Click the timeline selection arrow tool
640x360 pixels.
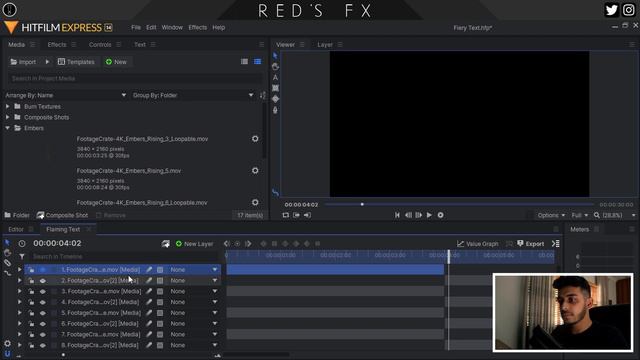click(7, 242)
